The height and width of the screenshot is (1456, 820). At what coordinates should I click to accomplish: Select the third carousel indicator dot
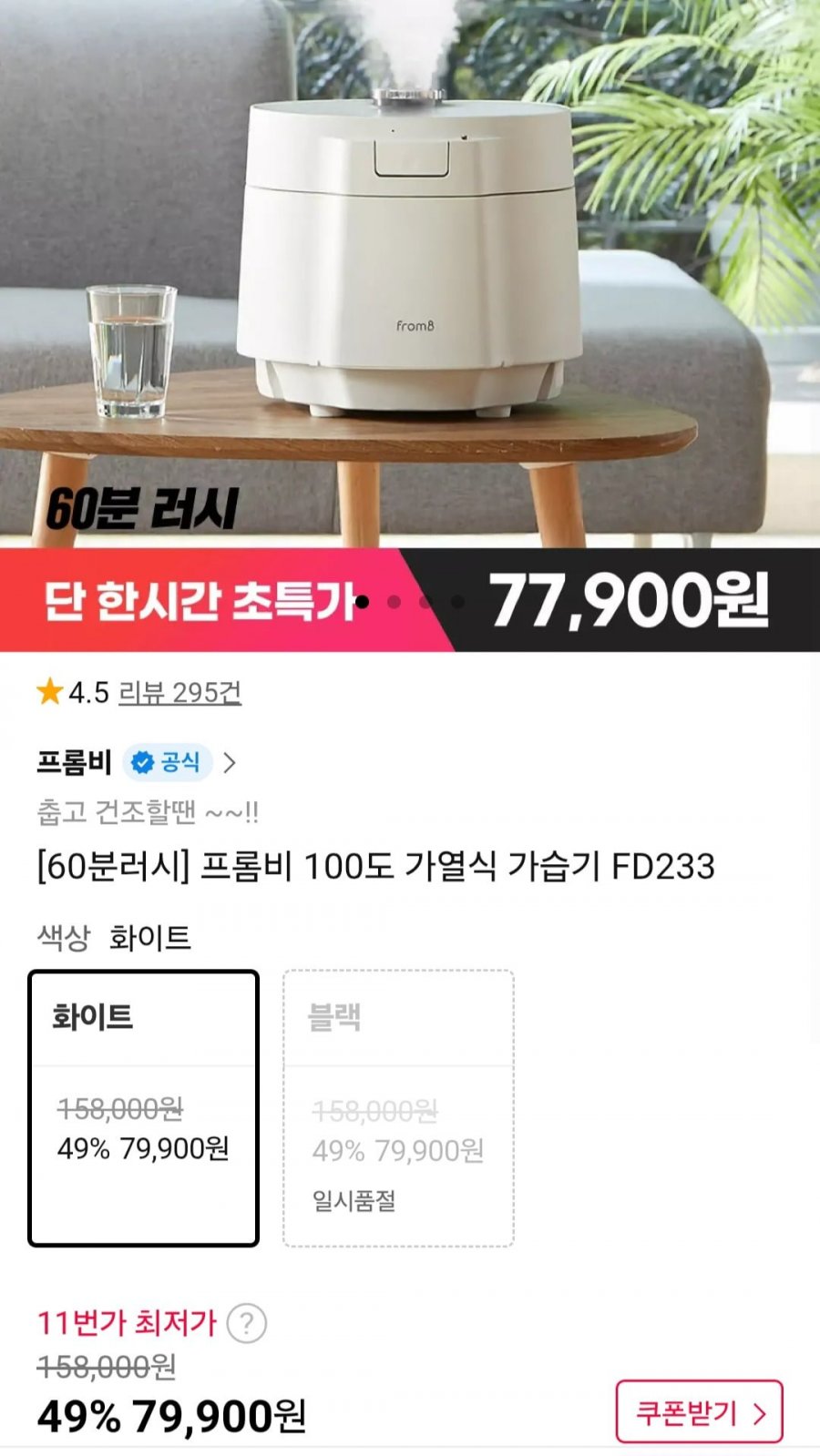pos(426,602)
